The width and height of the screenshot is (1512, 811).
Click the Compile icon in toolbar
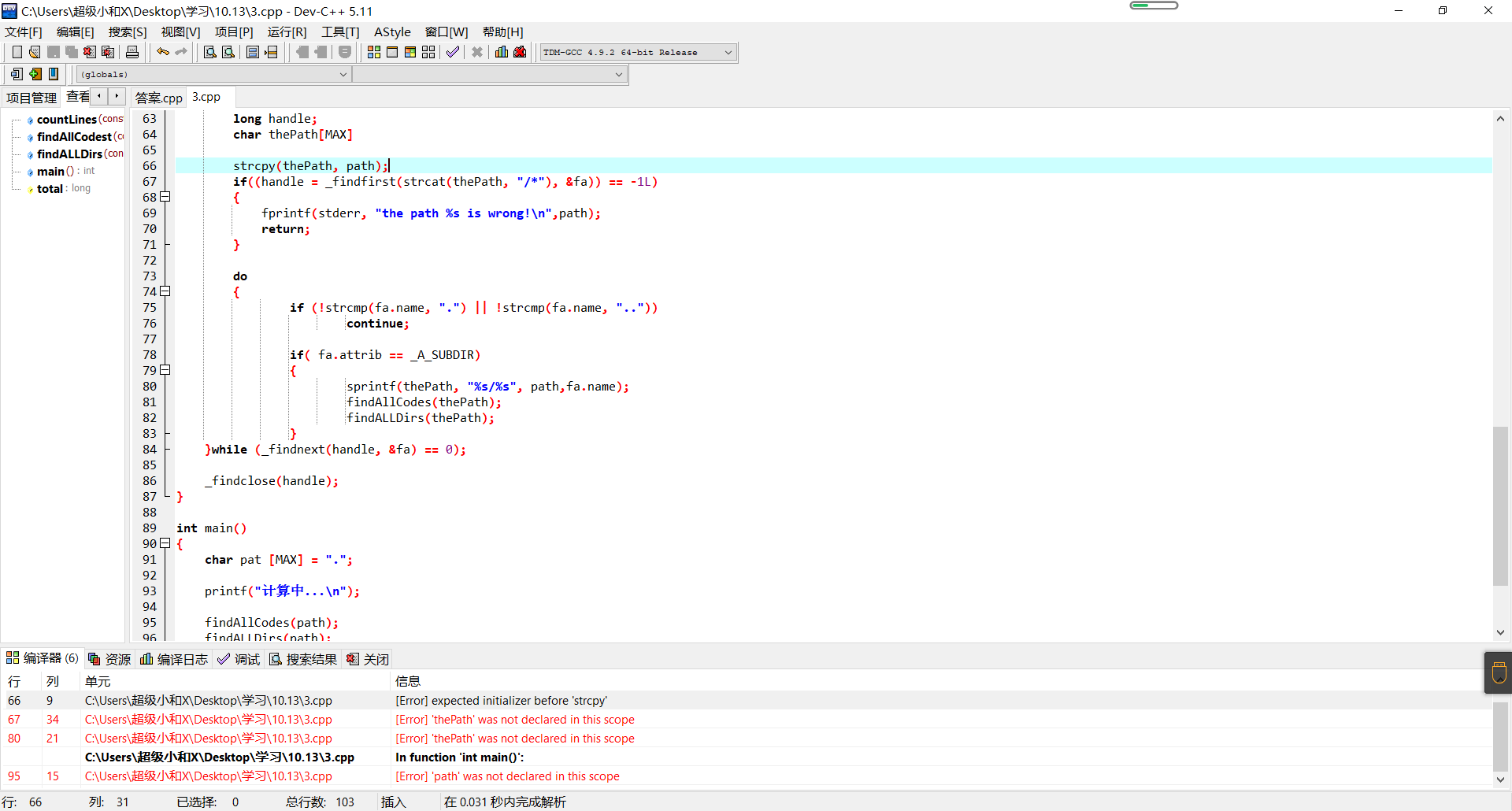(374, 52)
